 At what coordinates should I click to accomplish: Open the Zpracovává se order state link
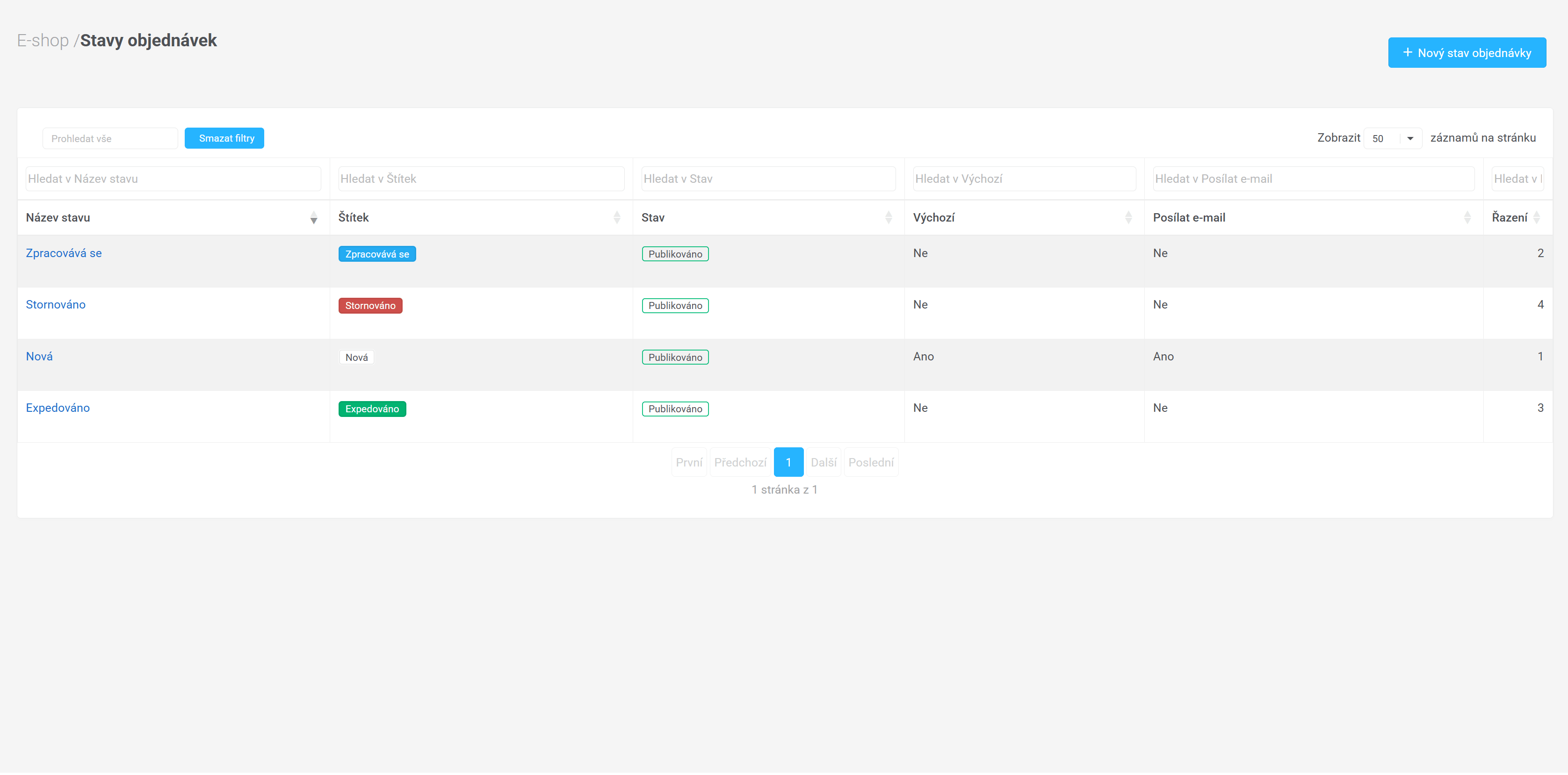pos(64,253)
